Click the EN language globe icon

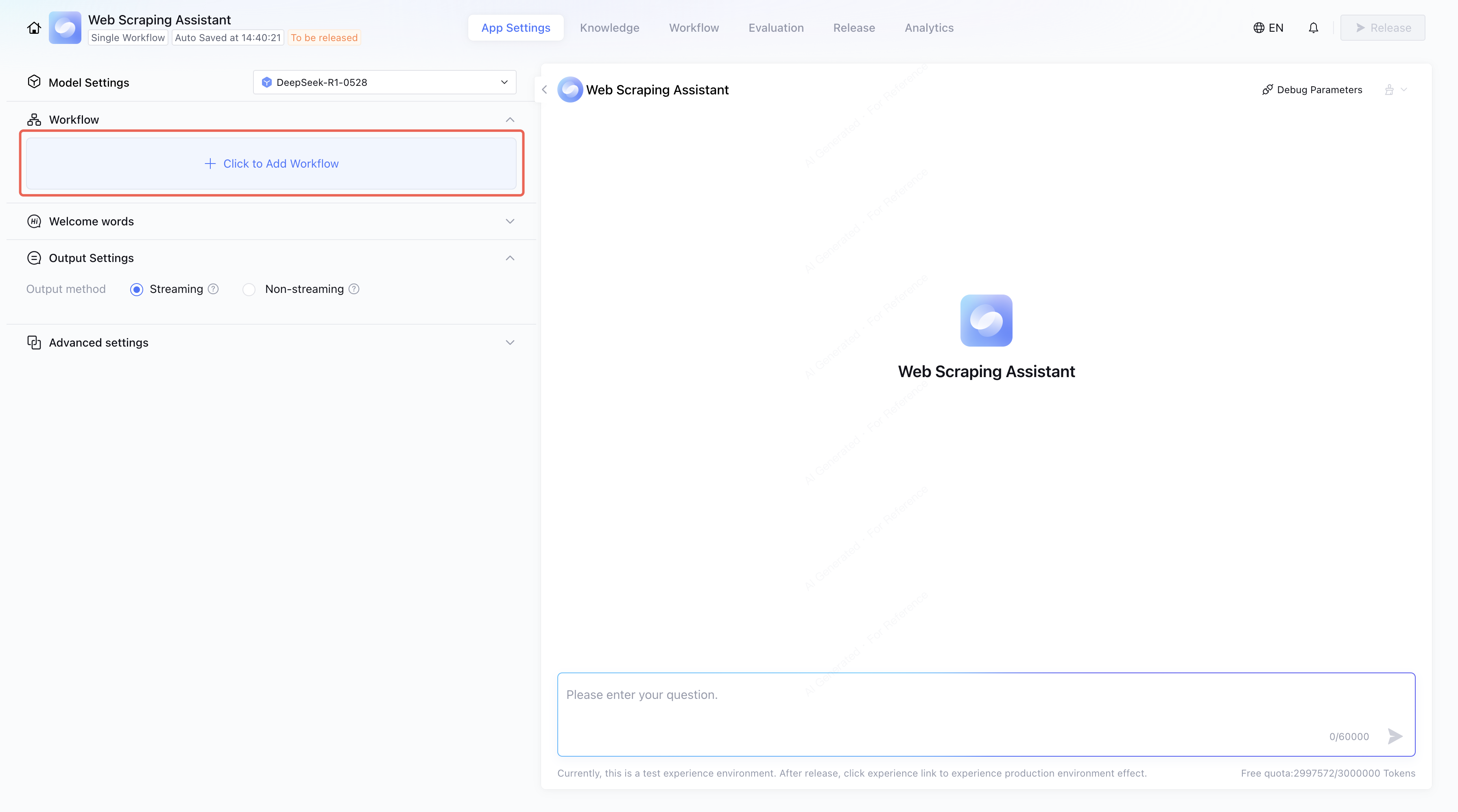tap(1258, 28)
